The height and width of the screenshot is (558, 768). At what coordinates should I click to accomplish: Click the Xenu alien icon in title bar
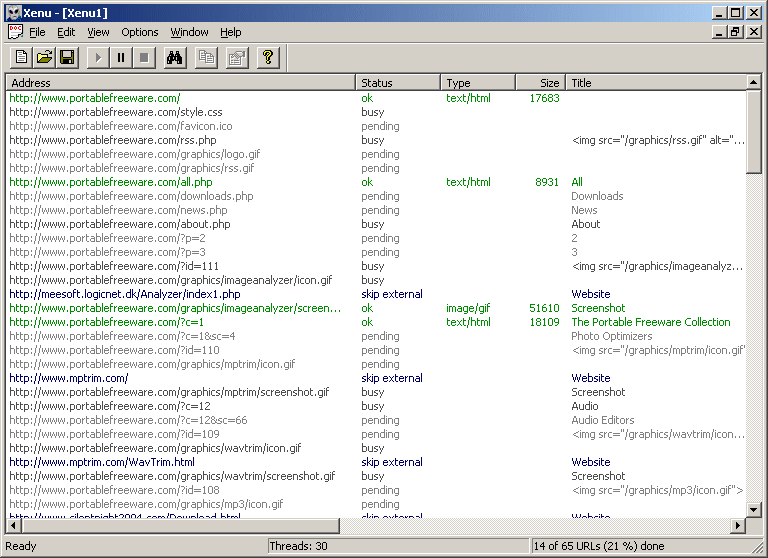[14, 13]
